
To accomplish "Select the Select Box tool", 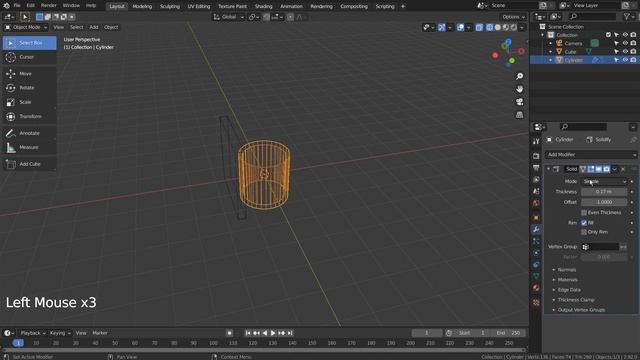I will click(29, 43).
